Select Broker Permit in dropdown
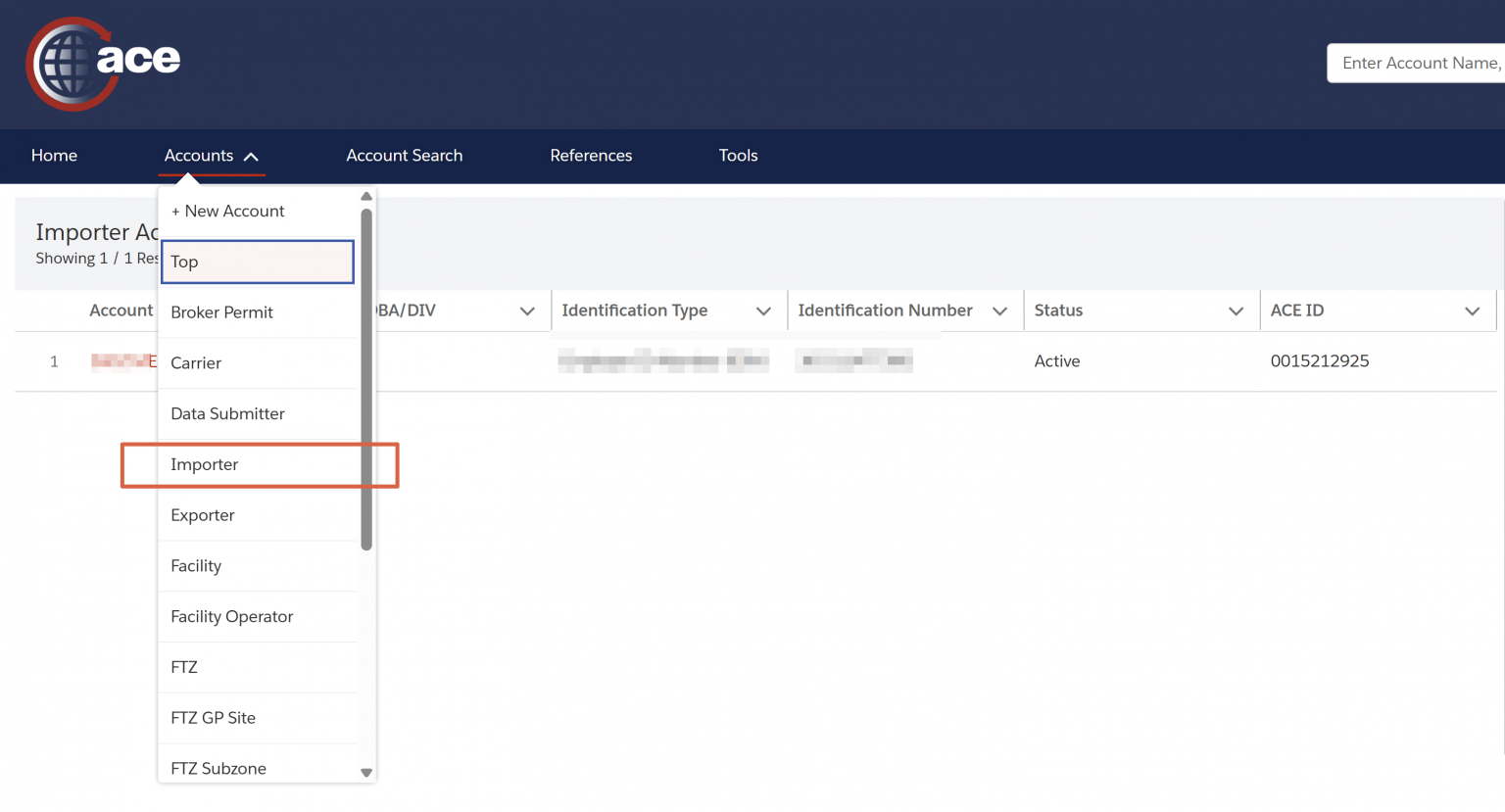Screen dimensions: 1505x812 [x=259, y=312]
